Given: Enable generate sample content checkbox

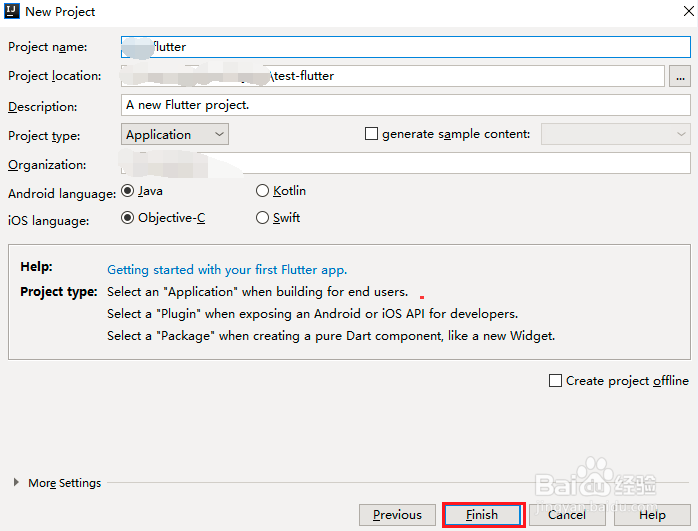Looking at the screenshot, I should click(x=371, y=134).
